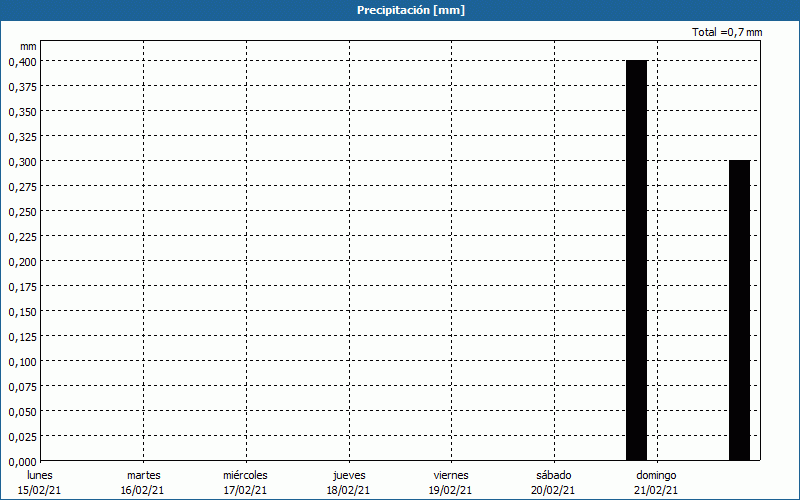Viewport: 800px width, 500px height.
Task: Click the 0,000 y-axis value
Action: click(22, 462)
